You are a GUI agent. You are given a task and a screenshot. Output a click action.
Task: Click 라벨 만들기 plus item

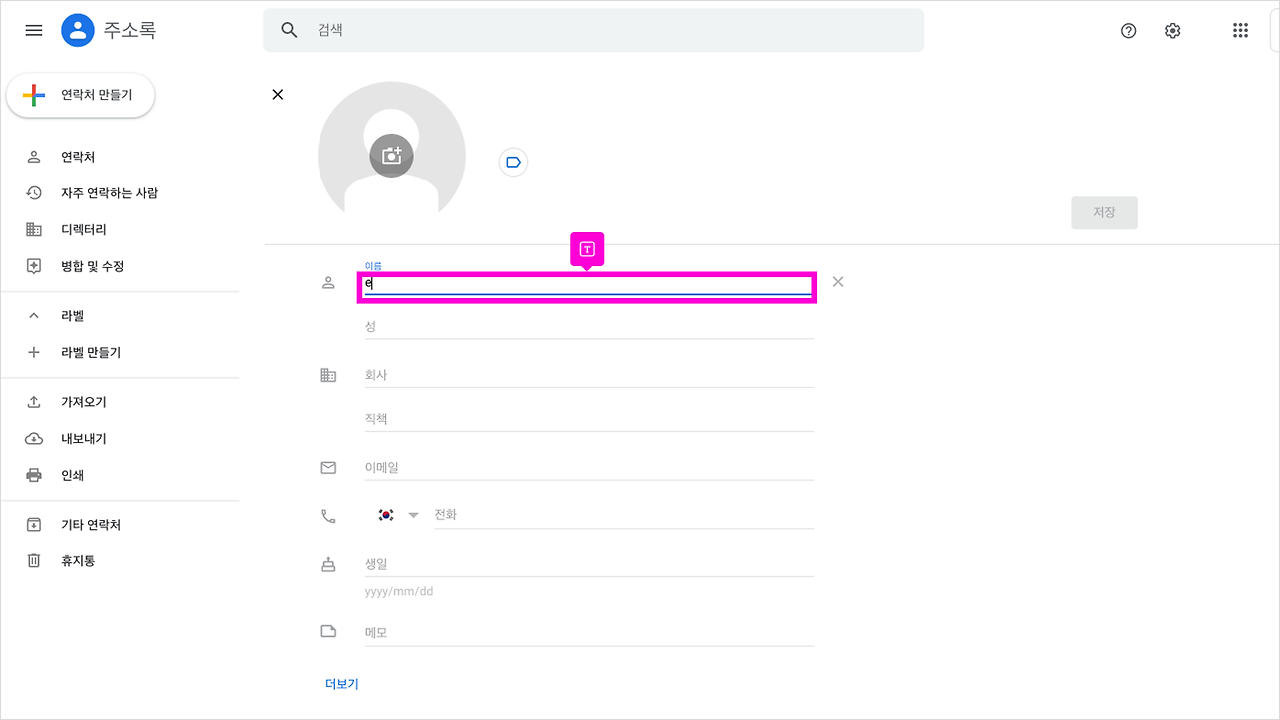click(x=90, y=352)
